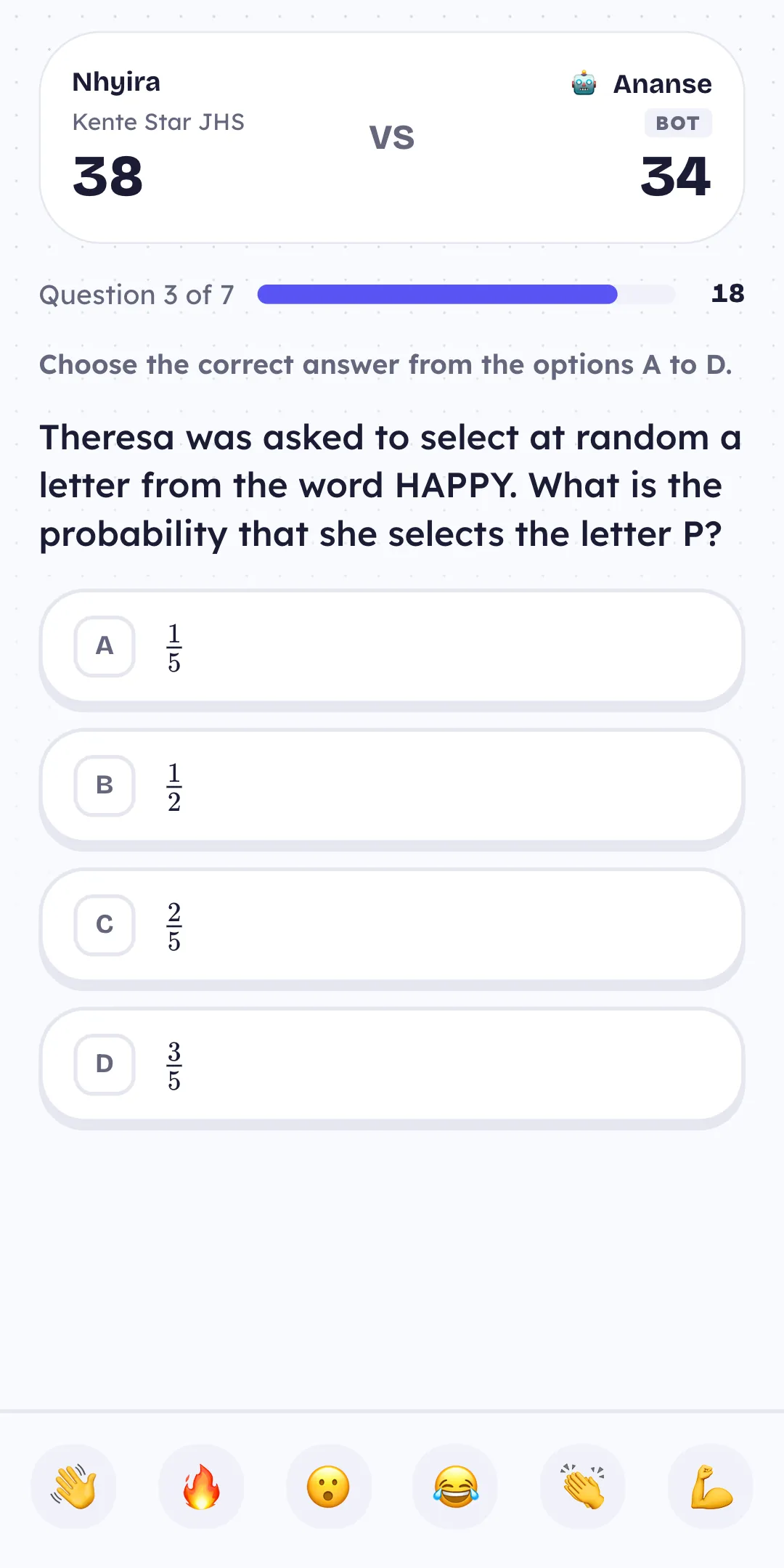Click the question timer progress bar

[466, 294]
